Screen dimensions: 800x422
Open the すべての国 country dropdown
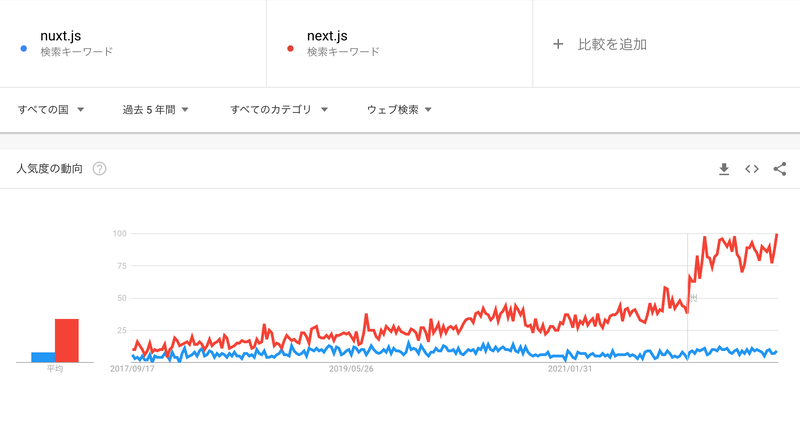(x=50, y=109)
